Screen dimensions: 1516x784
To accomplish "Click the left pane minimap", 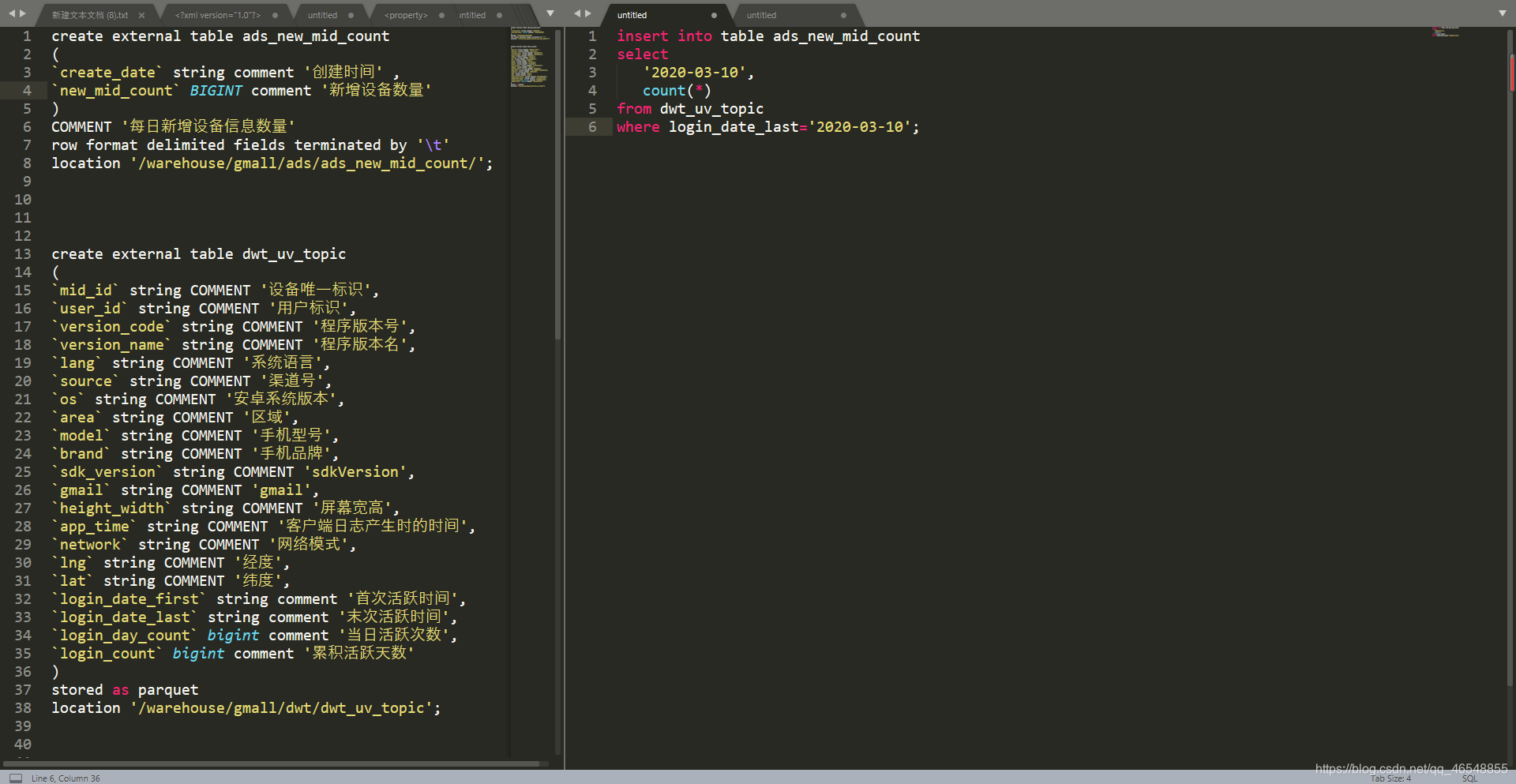I will 530,57.
